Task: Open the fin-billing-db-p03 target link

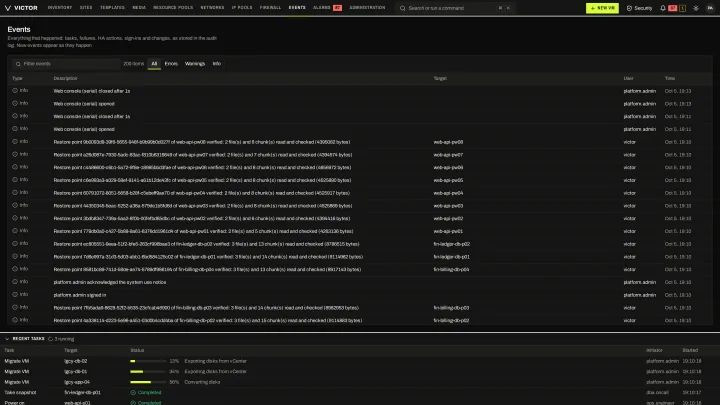Action: [x=451, y=308]
